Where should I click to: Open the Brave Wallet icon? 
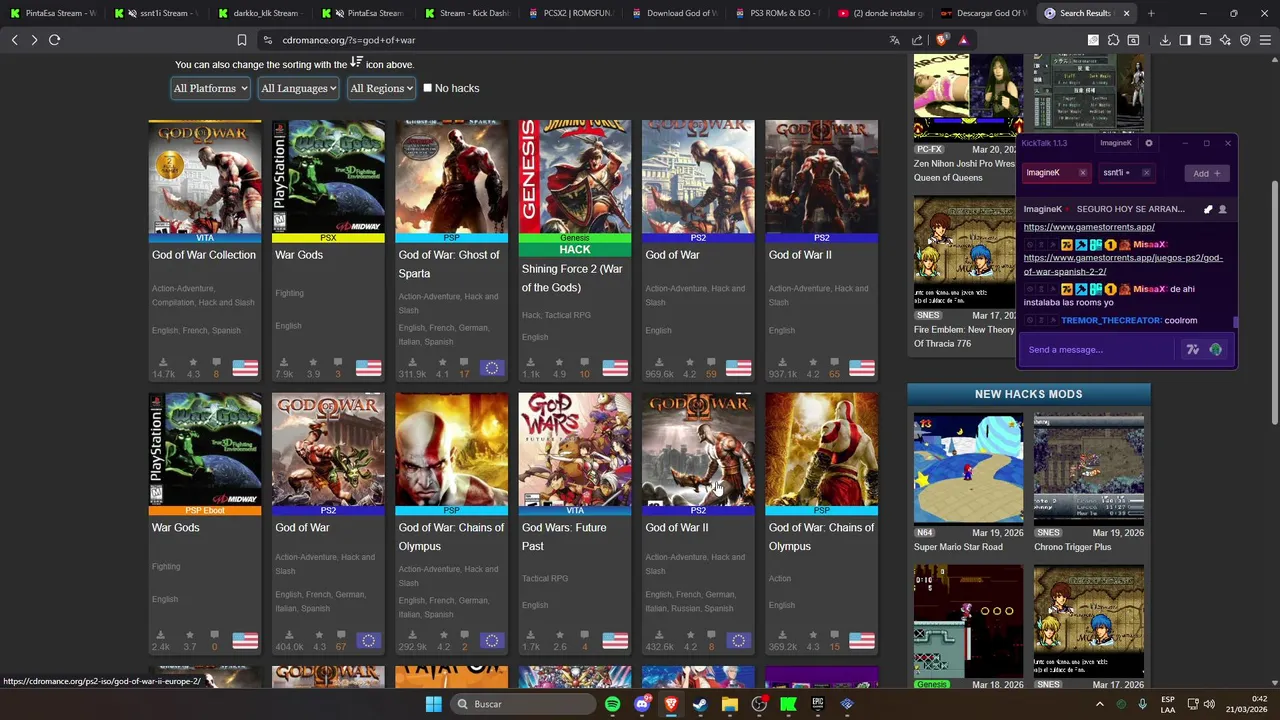coord(1205,40)
